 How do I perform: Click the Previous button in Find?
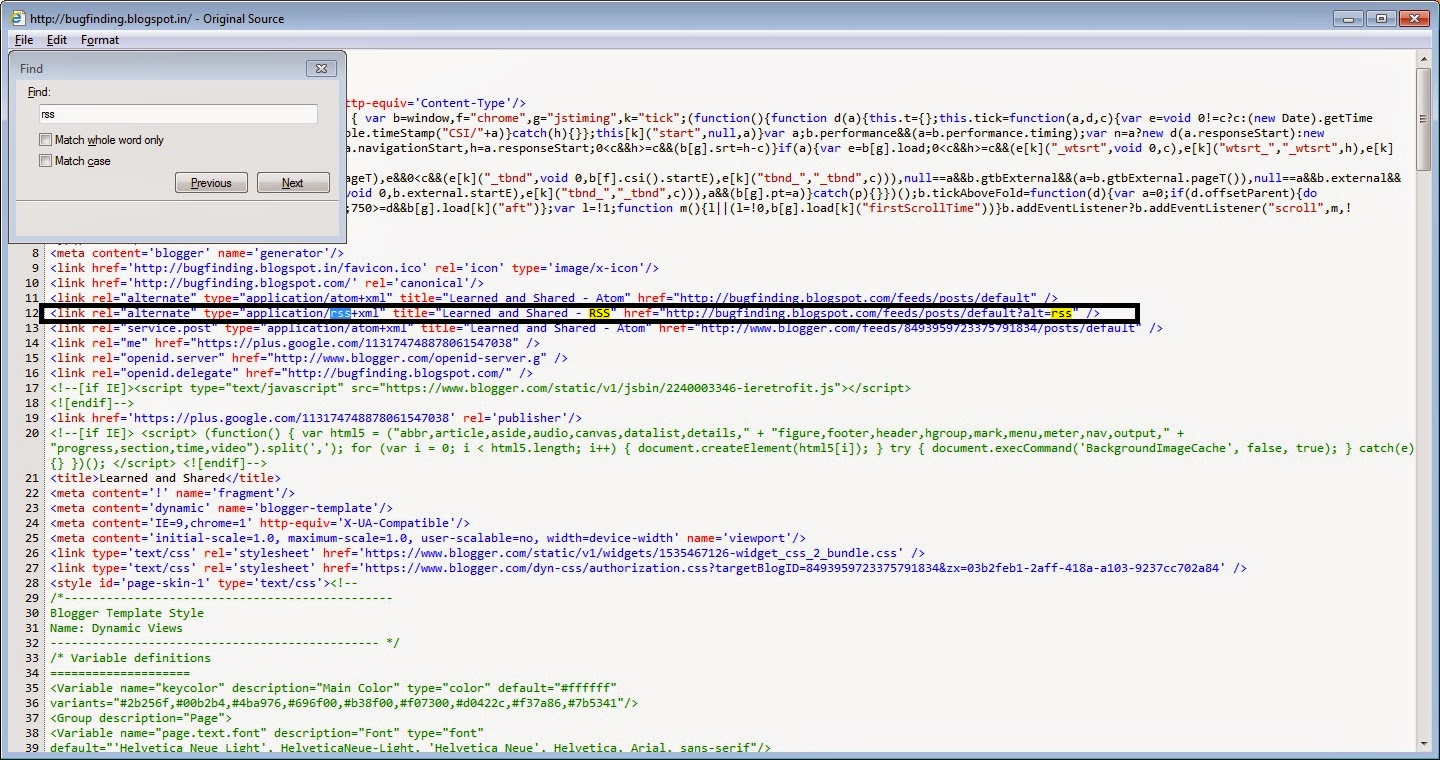(x=211, y=183)
